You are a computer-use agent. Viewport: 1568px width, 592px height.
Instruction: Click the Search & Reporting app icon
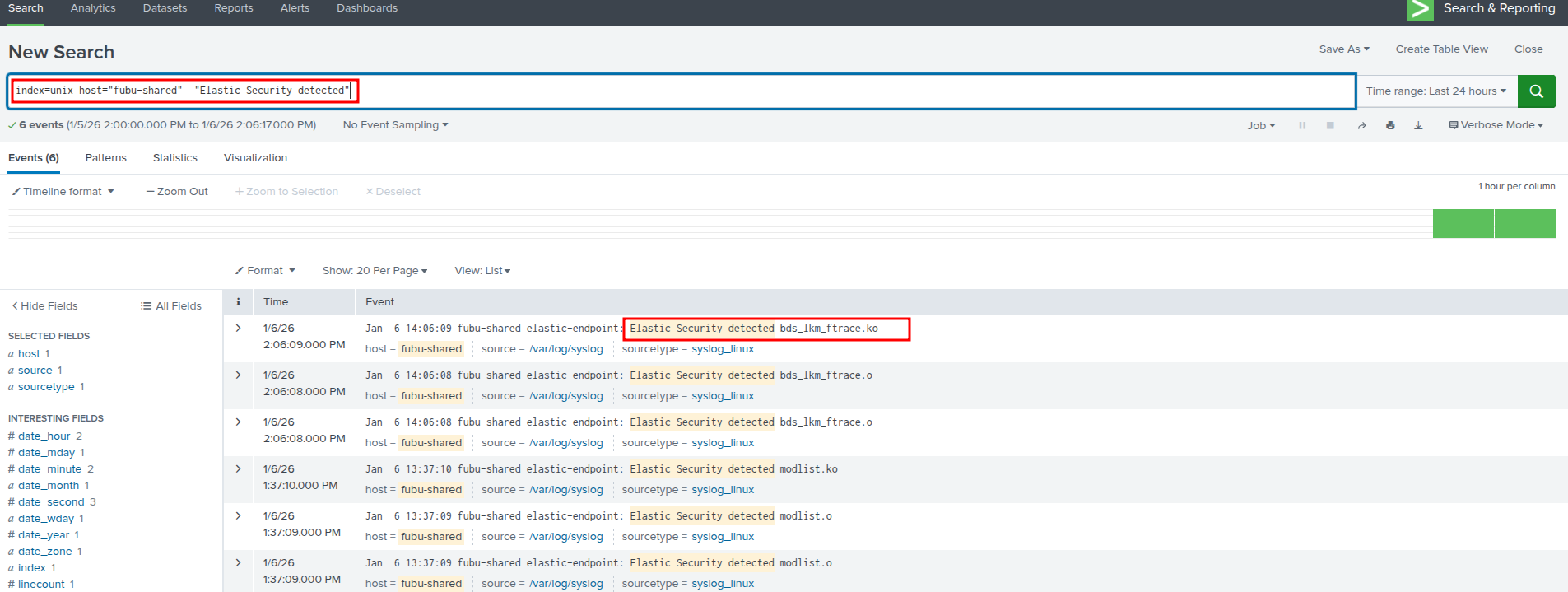[x=1420, y=9]
